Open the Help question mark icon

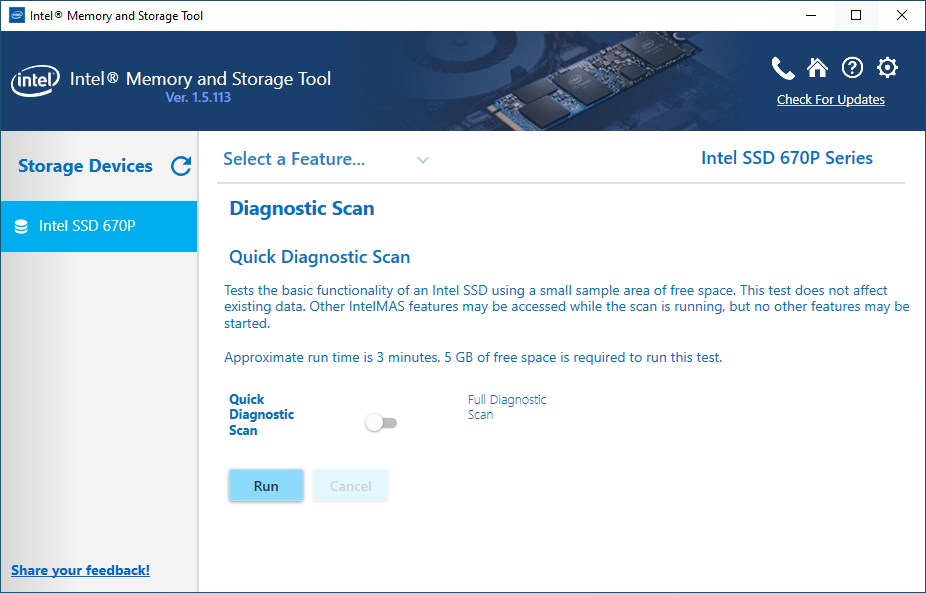tap(852, 68)
